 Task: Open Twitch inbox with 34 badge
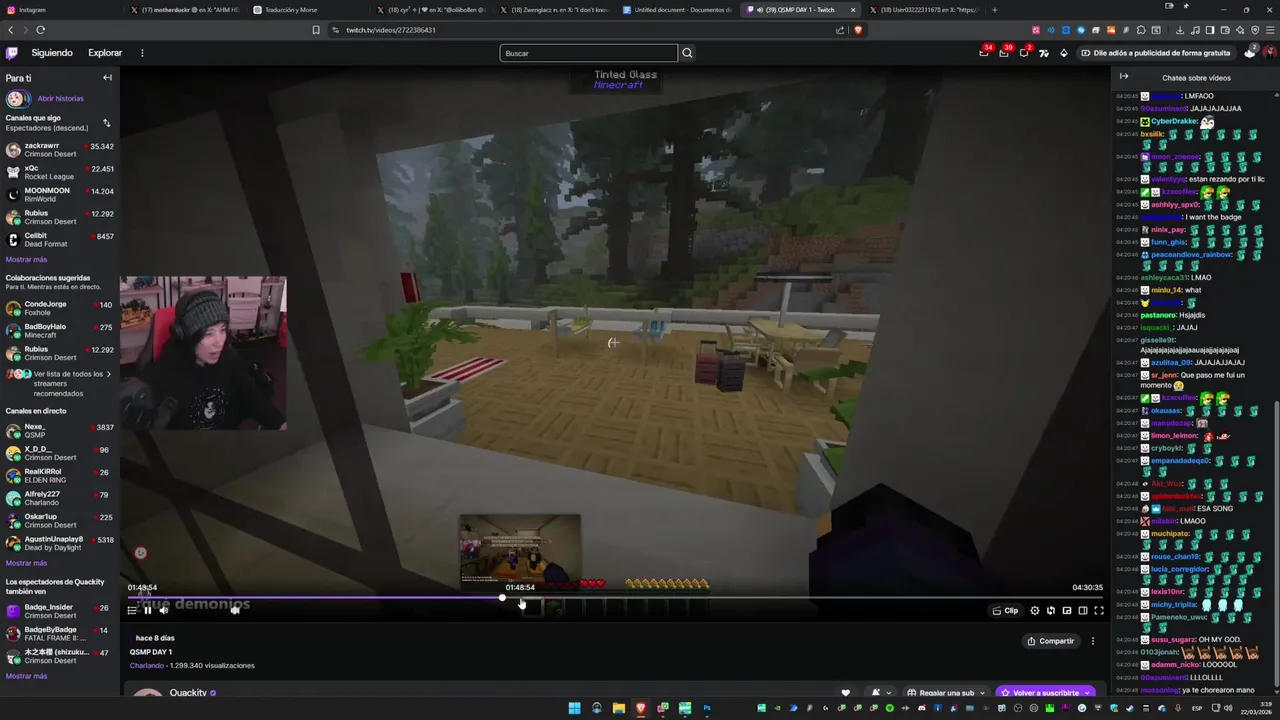click(984, 52)
